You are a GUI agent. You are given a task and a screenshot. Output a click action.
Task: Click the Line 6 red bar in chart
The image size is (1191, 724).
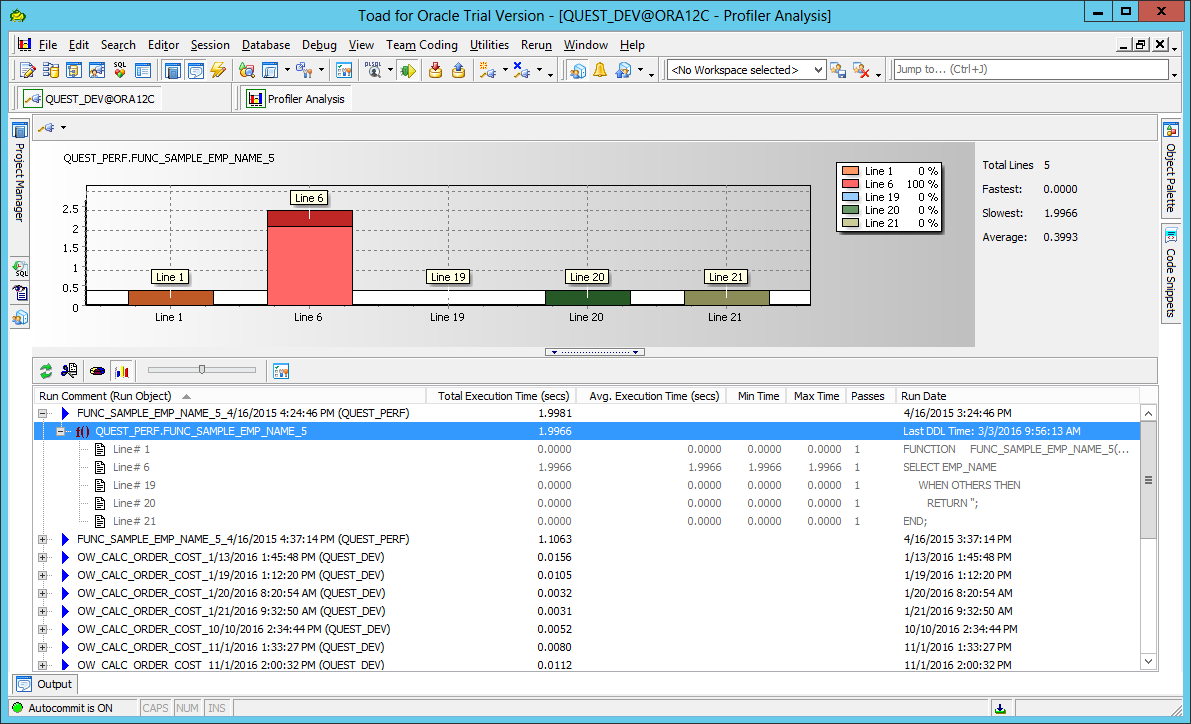click(309, 258)
